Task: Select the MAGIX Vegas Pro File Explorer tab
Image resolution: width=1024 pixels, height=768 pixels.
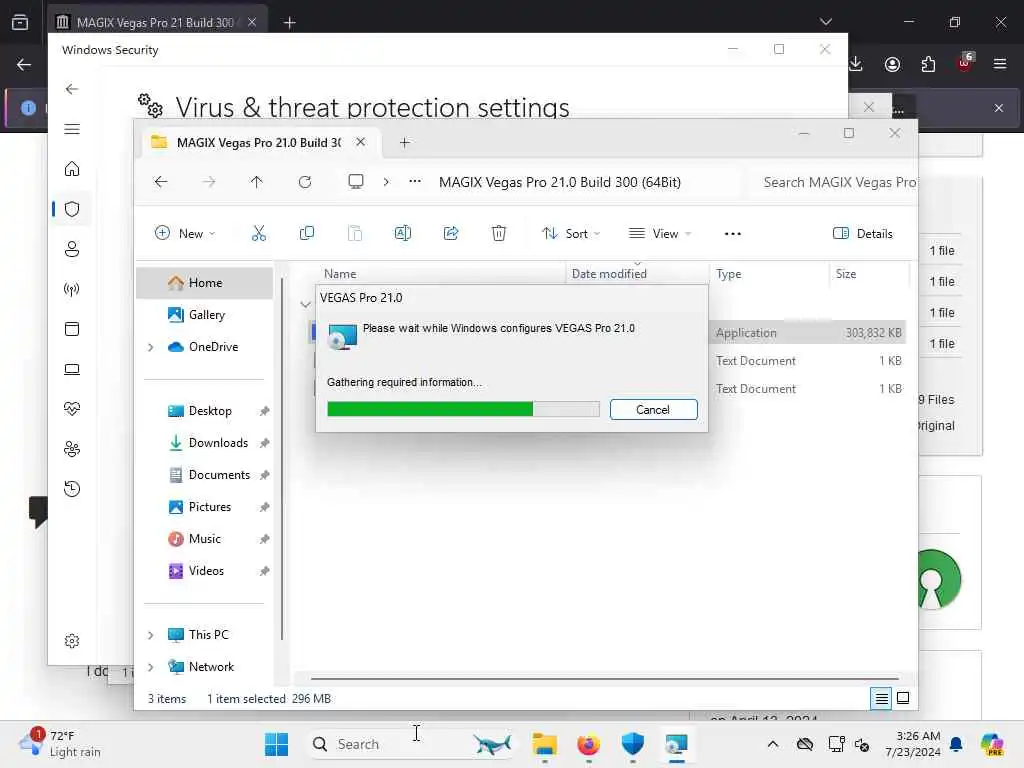Action: pos(257,142)
